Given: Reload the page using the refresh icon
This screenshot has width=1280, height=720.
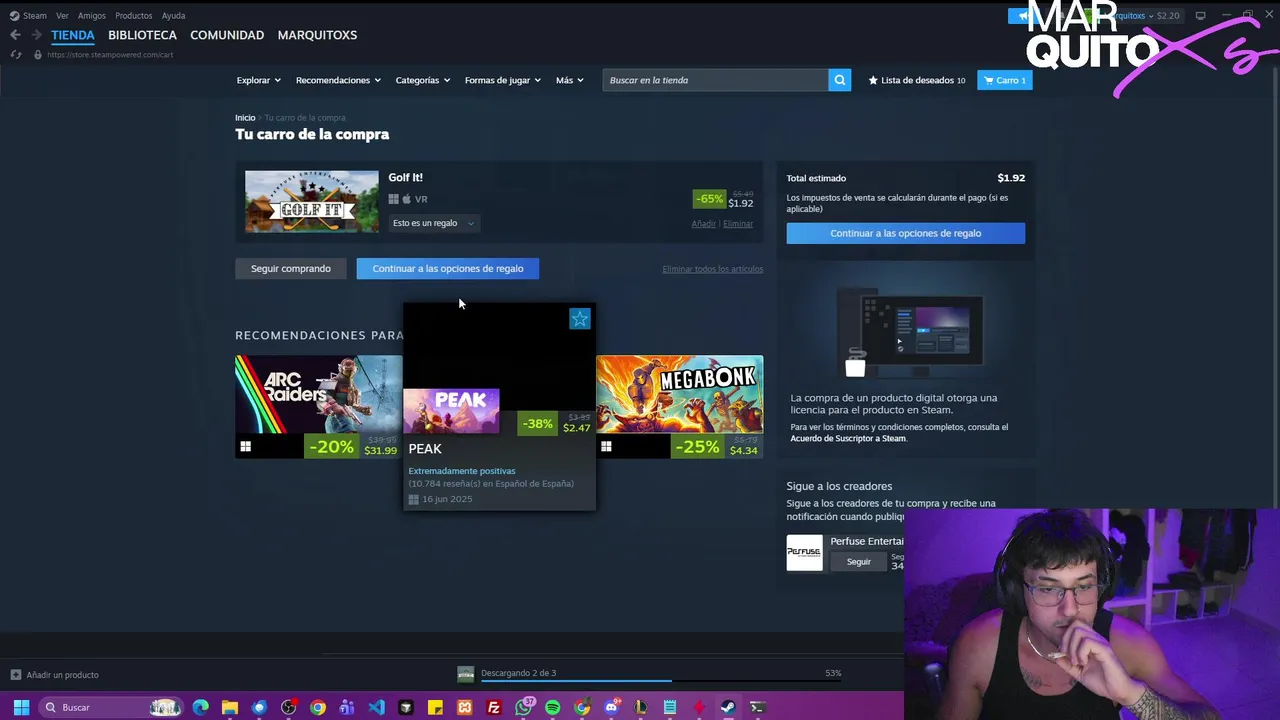Looking at the screenshot, I should pyautogui.click(x=15, y=54).
